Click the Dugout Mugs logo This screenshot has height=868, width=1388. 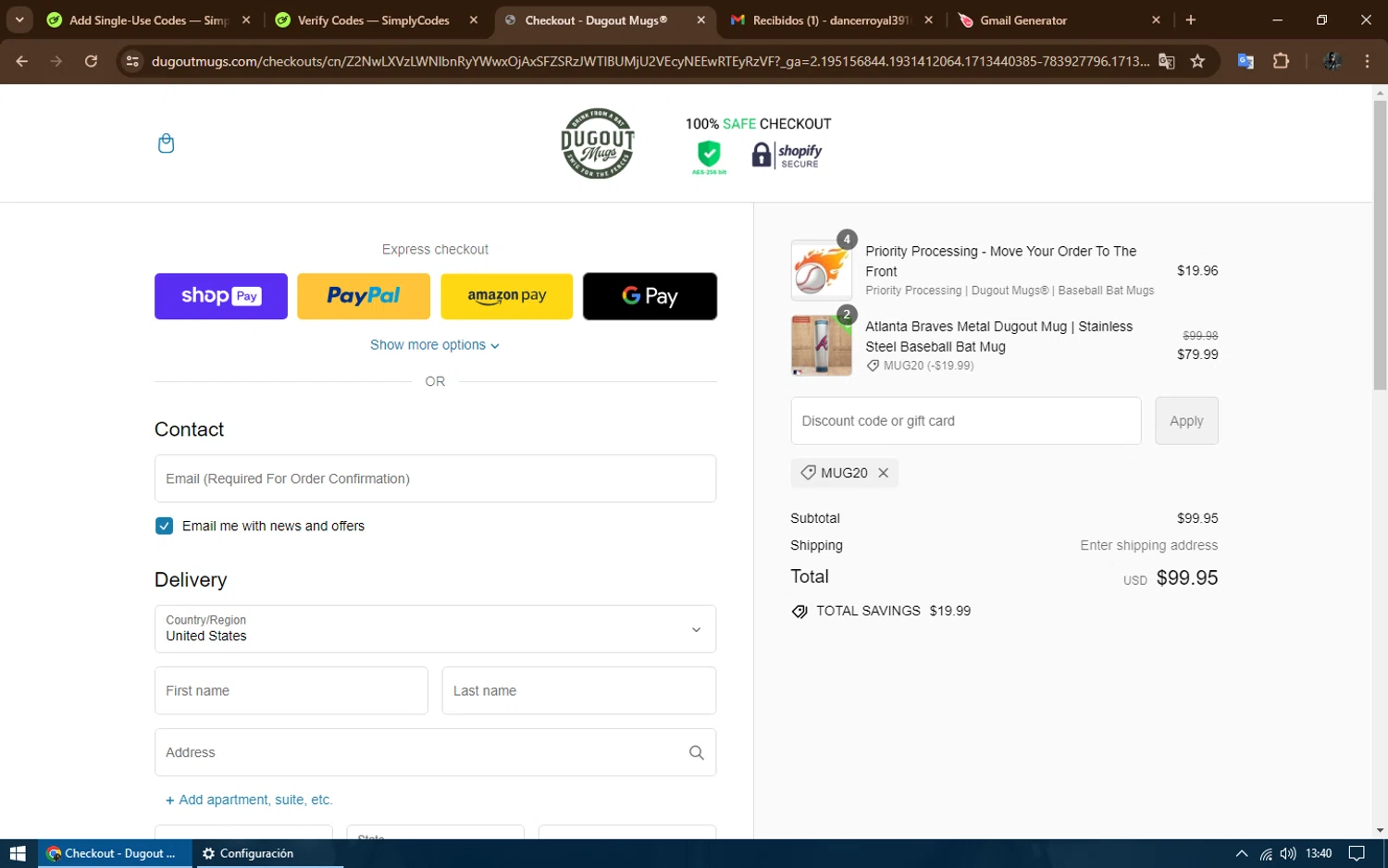[x=598, y=143]
